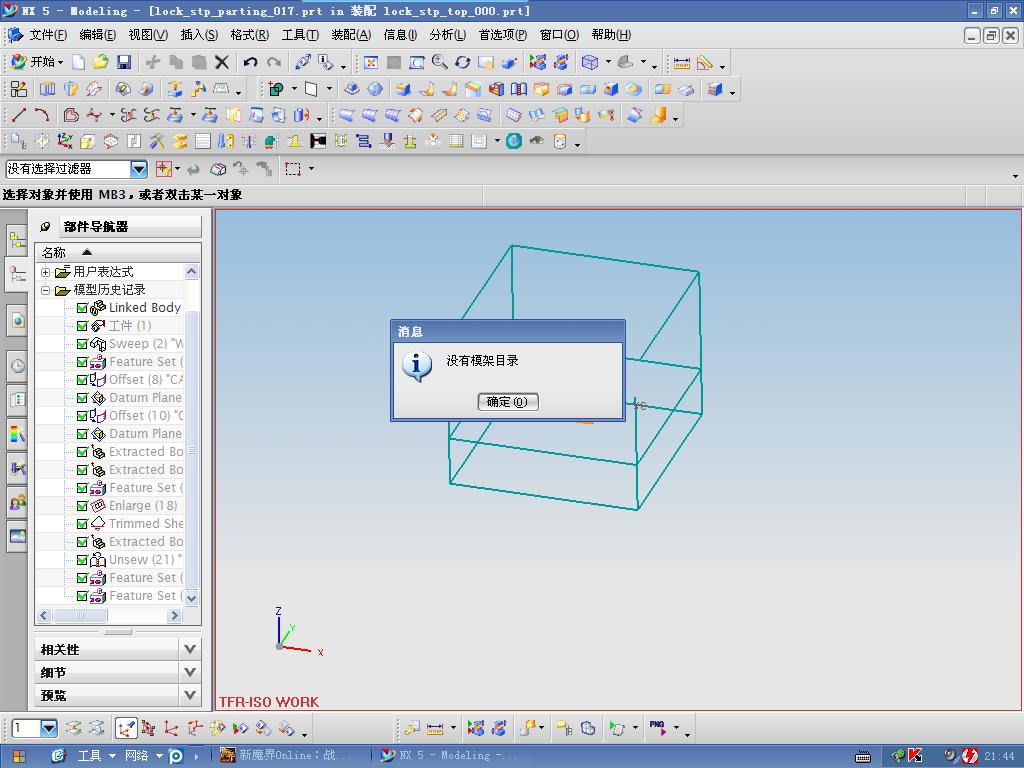
Task: Click the Sketch icon in feature toolbar
Action: point(18,89)
